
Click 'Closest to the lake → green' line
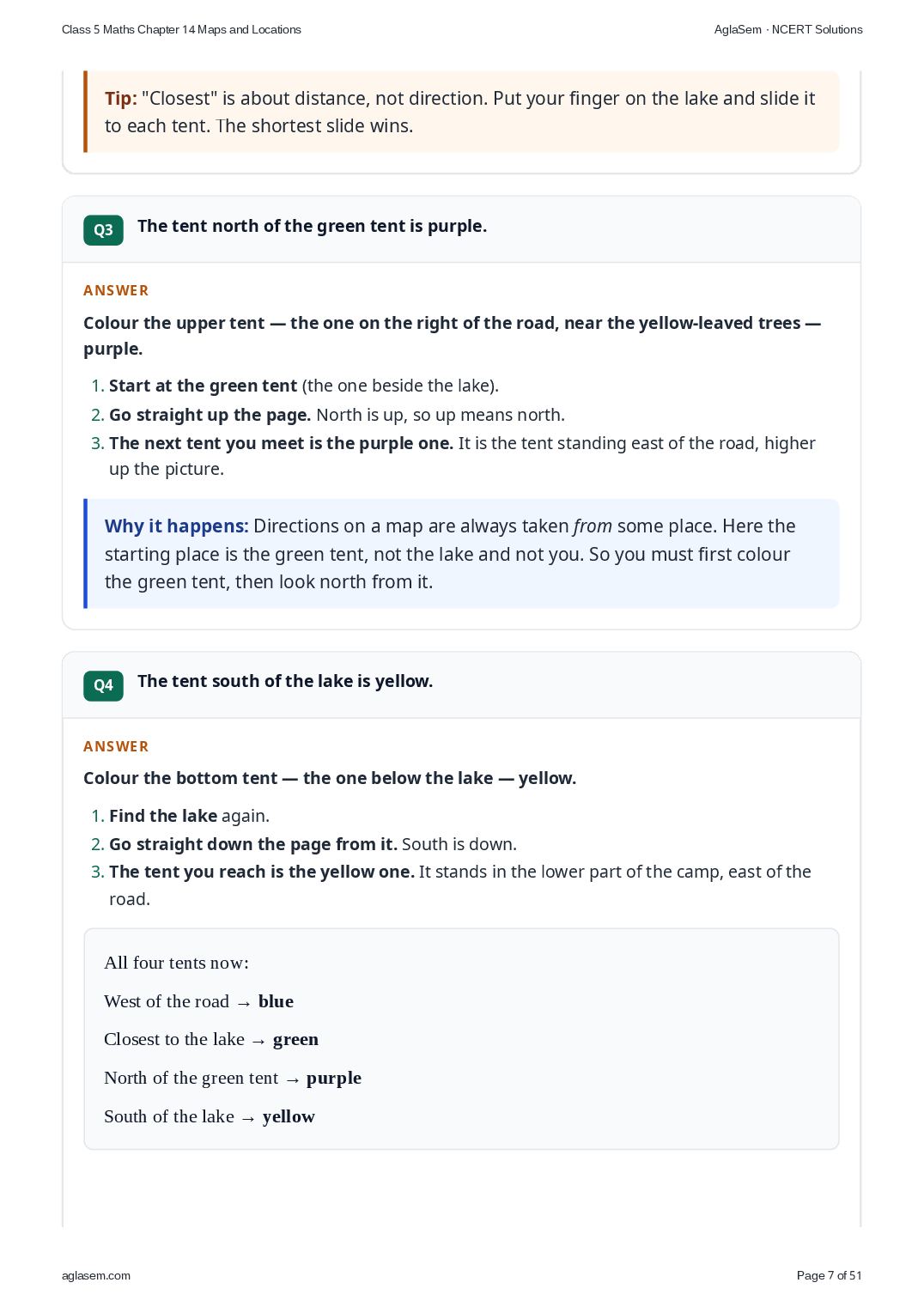click(x=211, y=1039)
